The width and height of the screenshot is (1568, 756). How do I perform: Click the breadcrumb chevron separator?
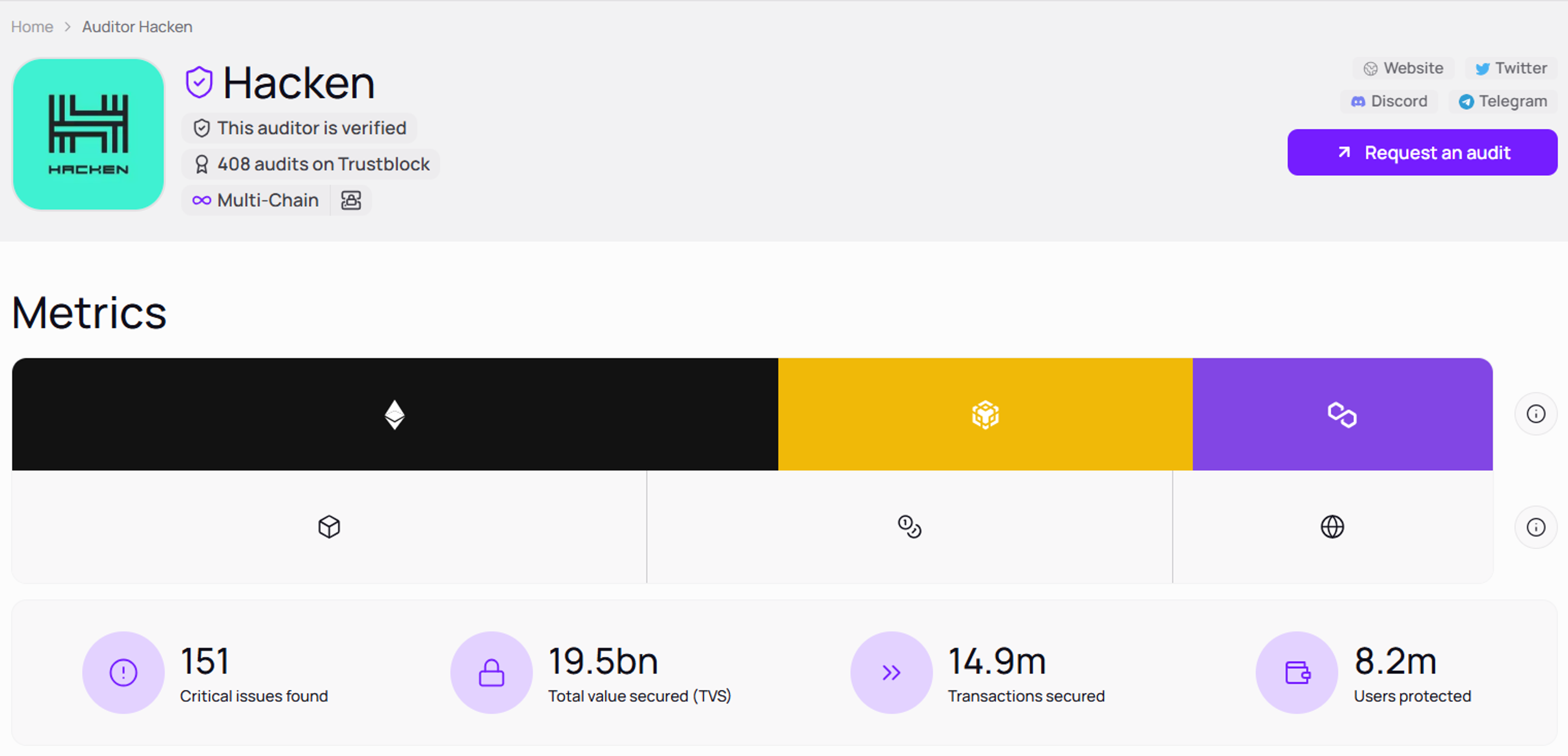67,27
